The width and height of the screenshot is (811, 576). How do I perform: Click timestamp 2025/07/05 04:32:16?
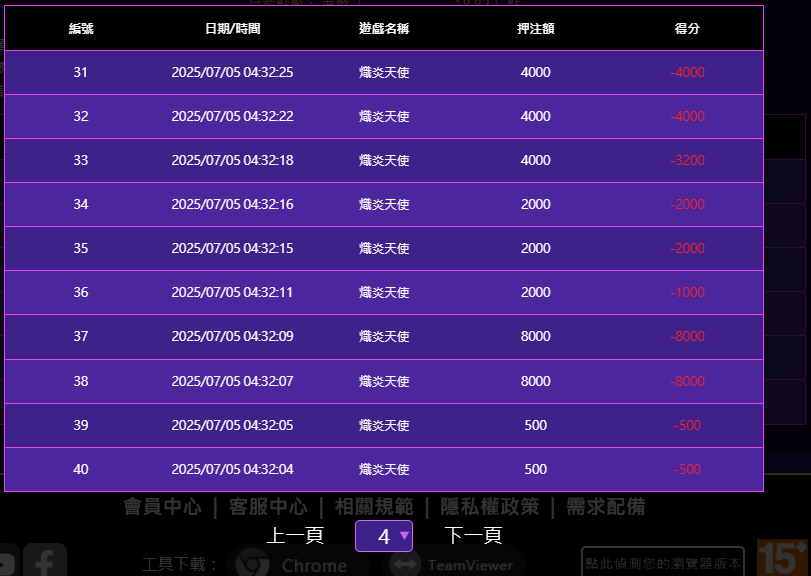pyautogui.click(x=232, y=204)
